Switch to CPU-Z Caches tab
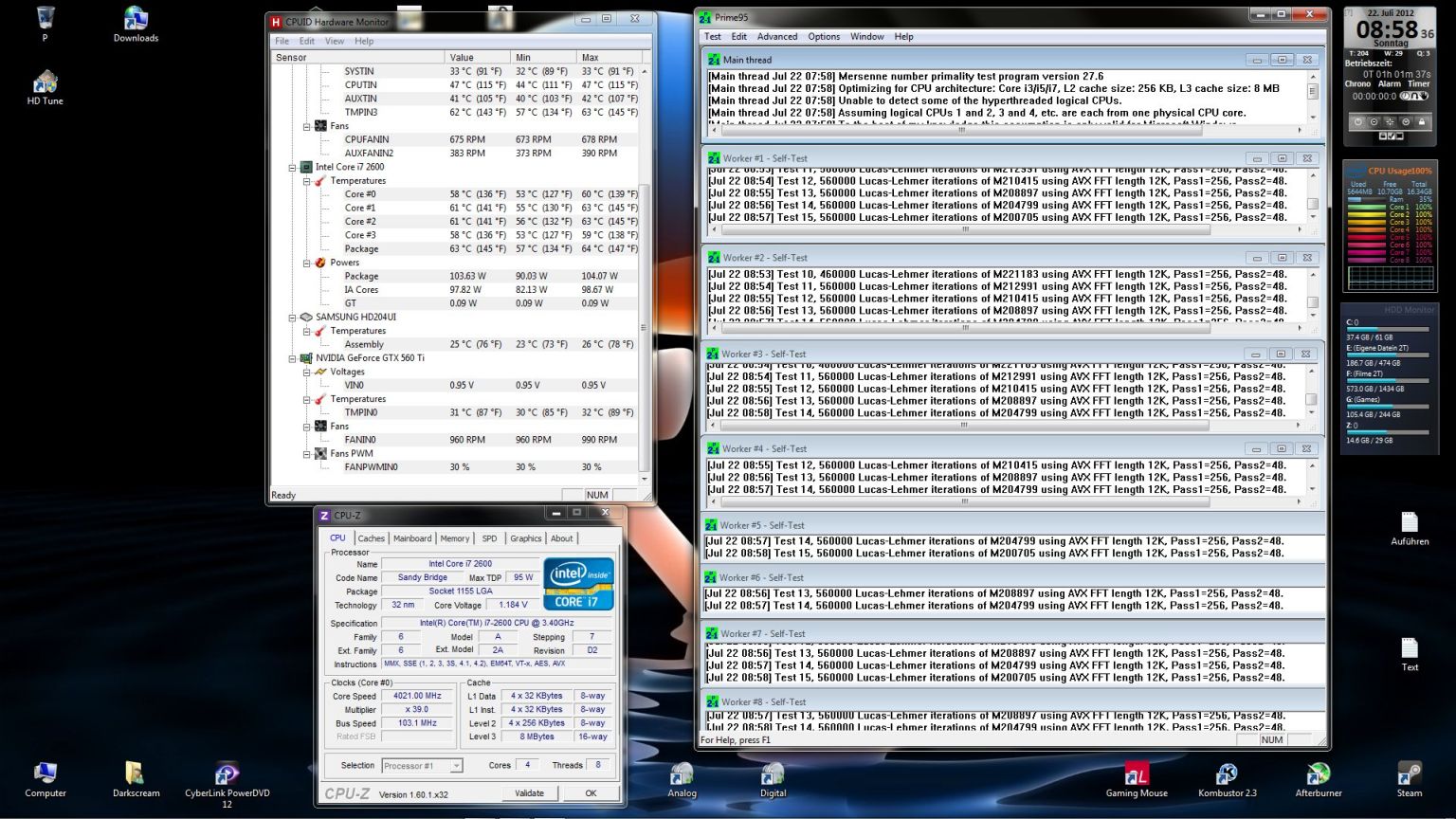Viewport: 1456px width, 819px height. pos(372,538)
